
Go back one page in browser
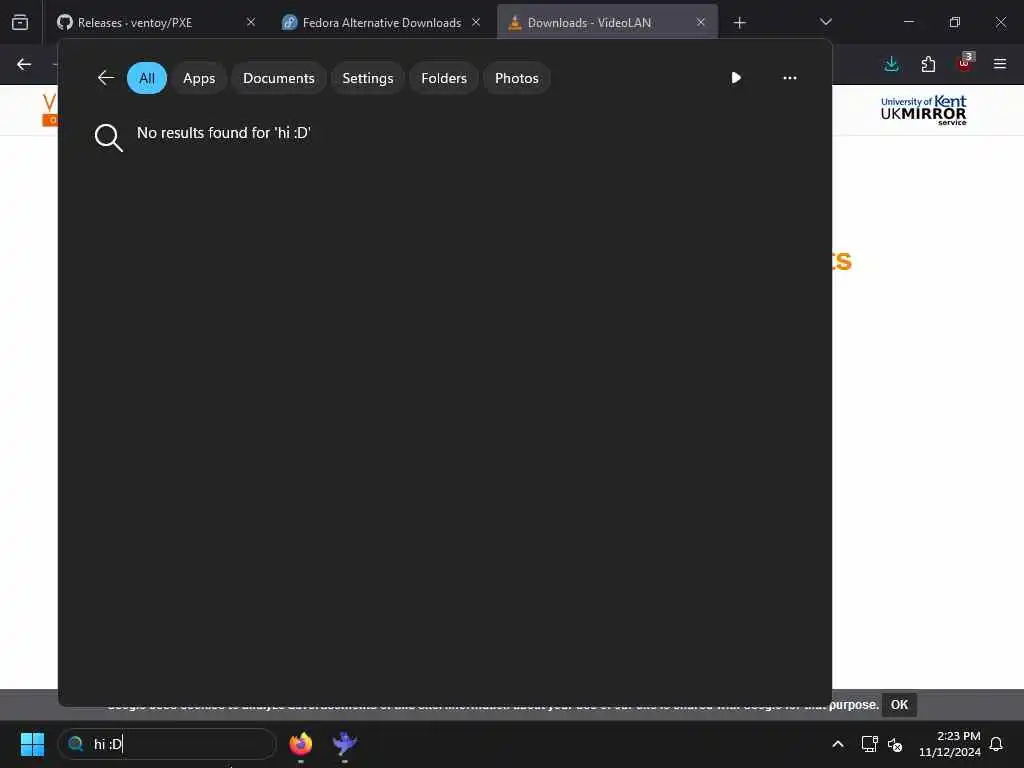coord(24,64)
